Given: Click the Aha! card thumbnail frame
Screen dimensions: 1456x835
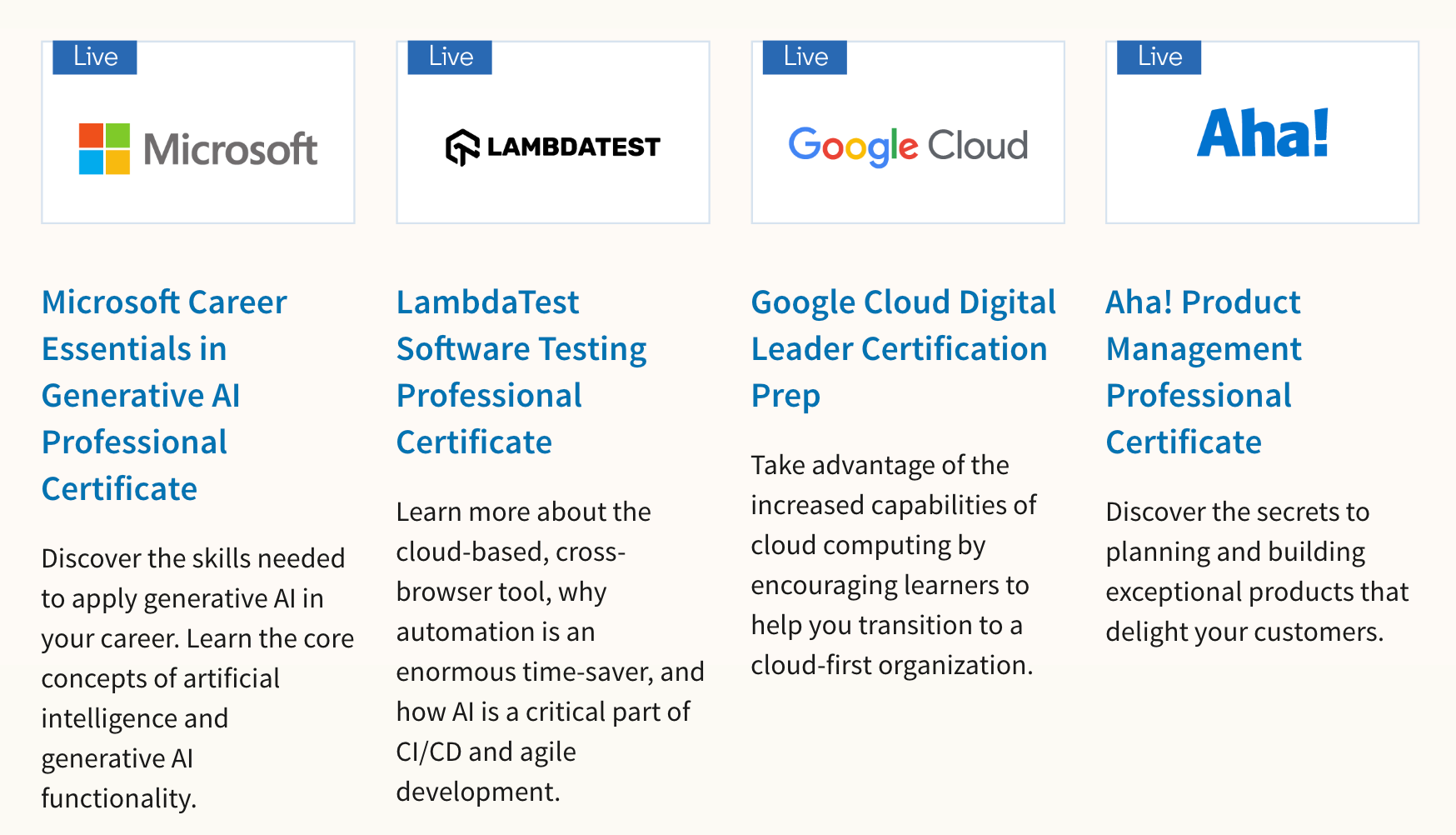Looking at the screenshot, I should (1263, 132).
